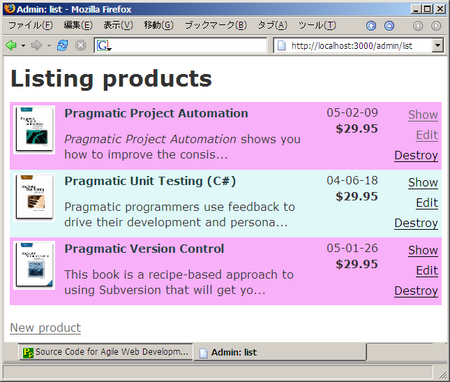
Task: Click Edit for Pragmatic Unit Testing (C#)
Action: coord(427,203)
